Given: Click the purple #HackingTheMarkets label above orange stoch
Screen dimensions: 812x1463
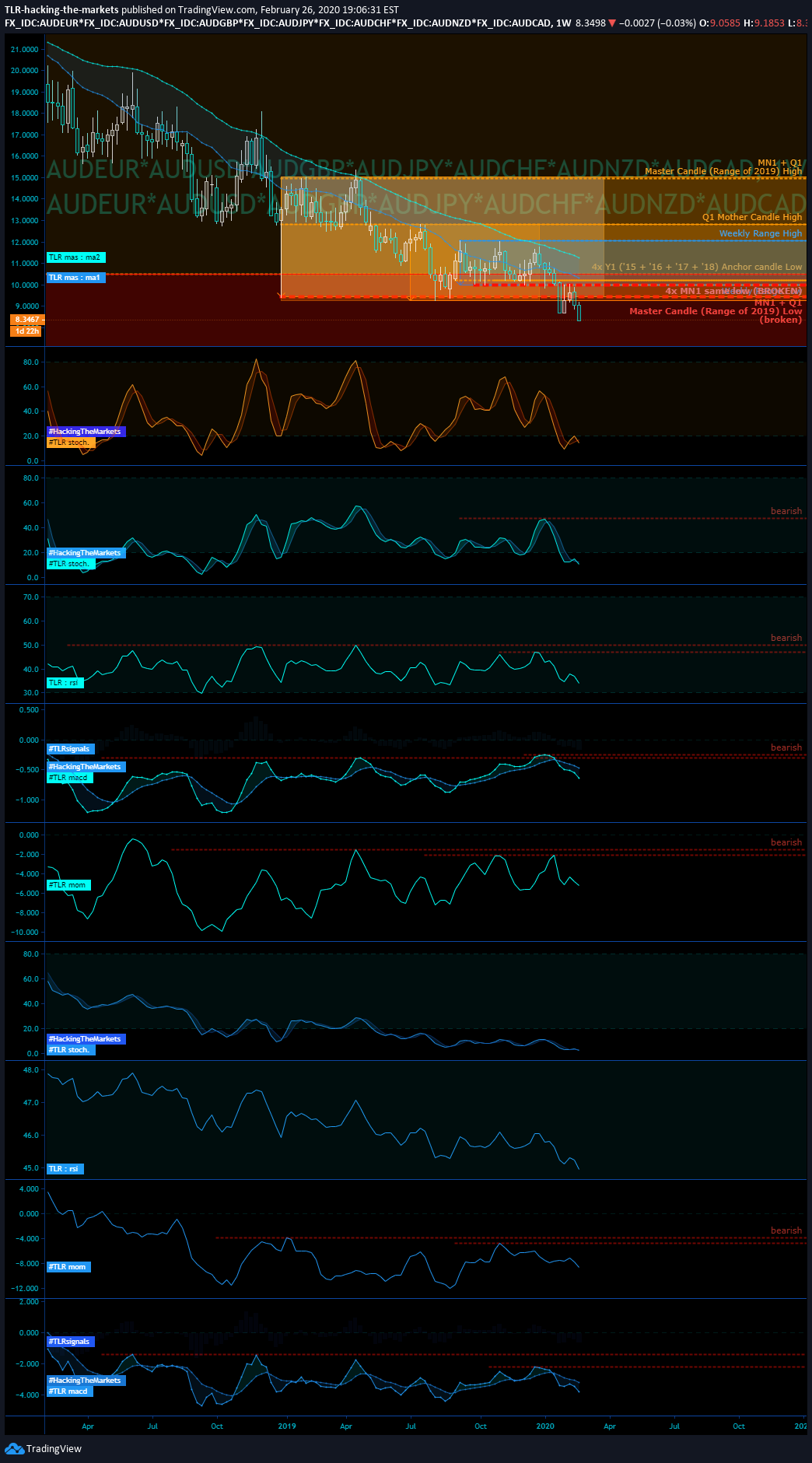Looking at the screenshot, I should click(x=86, y=432).
